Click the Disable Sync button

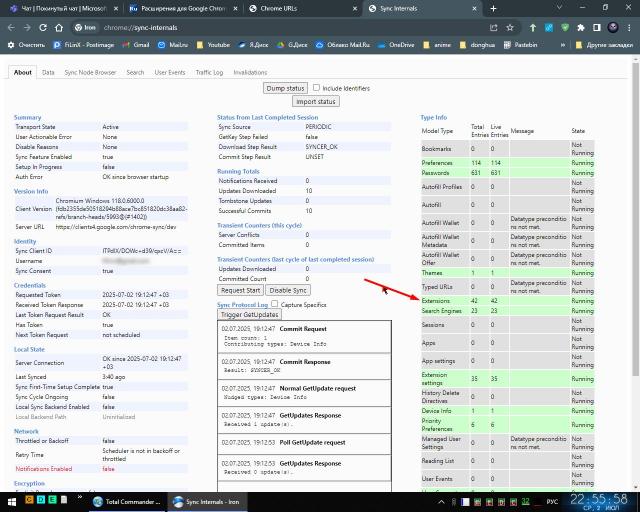point(288,290)
